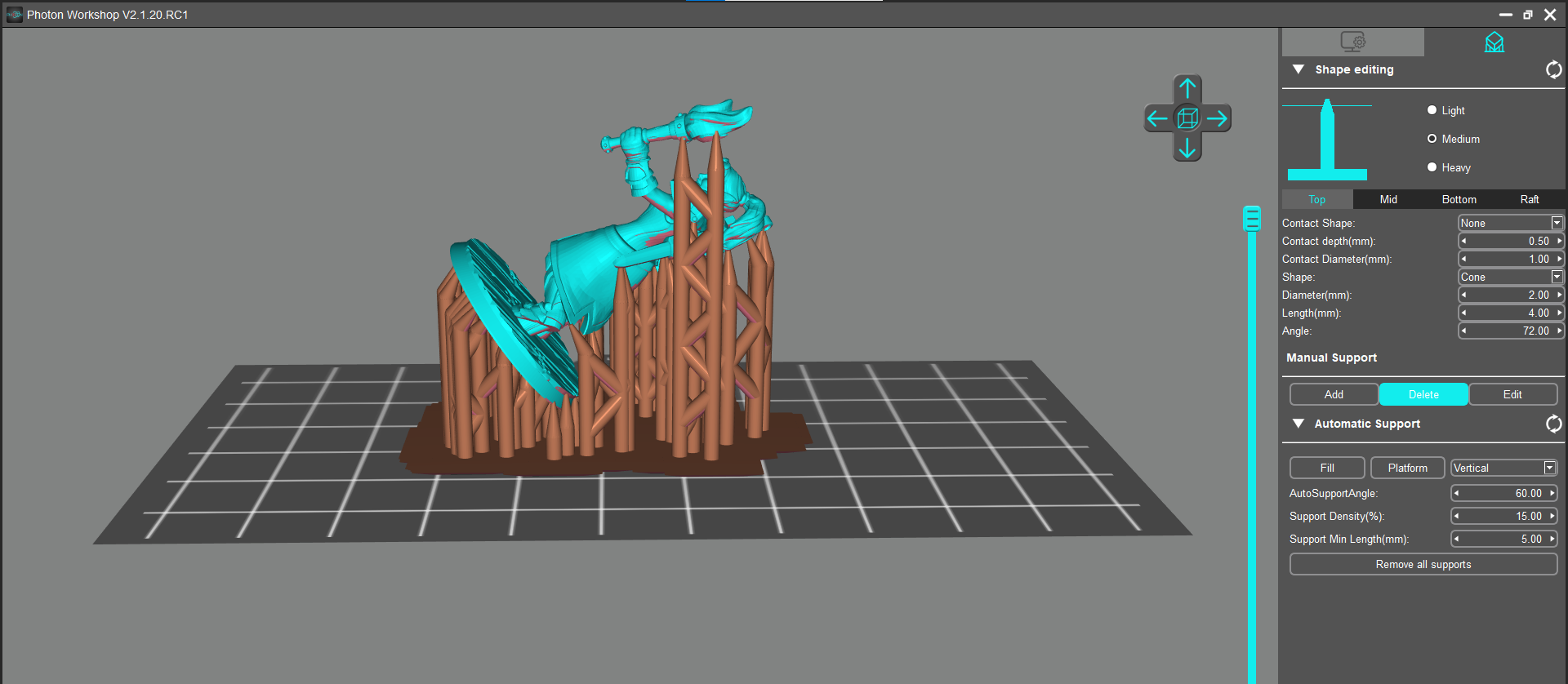Open the support model tab icon
The height and width of the screenshot is (684, 1568).
[1494, 42]
